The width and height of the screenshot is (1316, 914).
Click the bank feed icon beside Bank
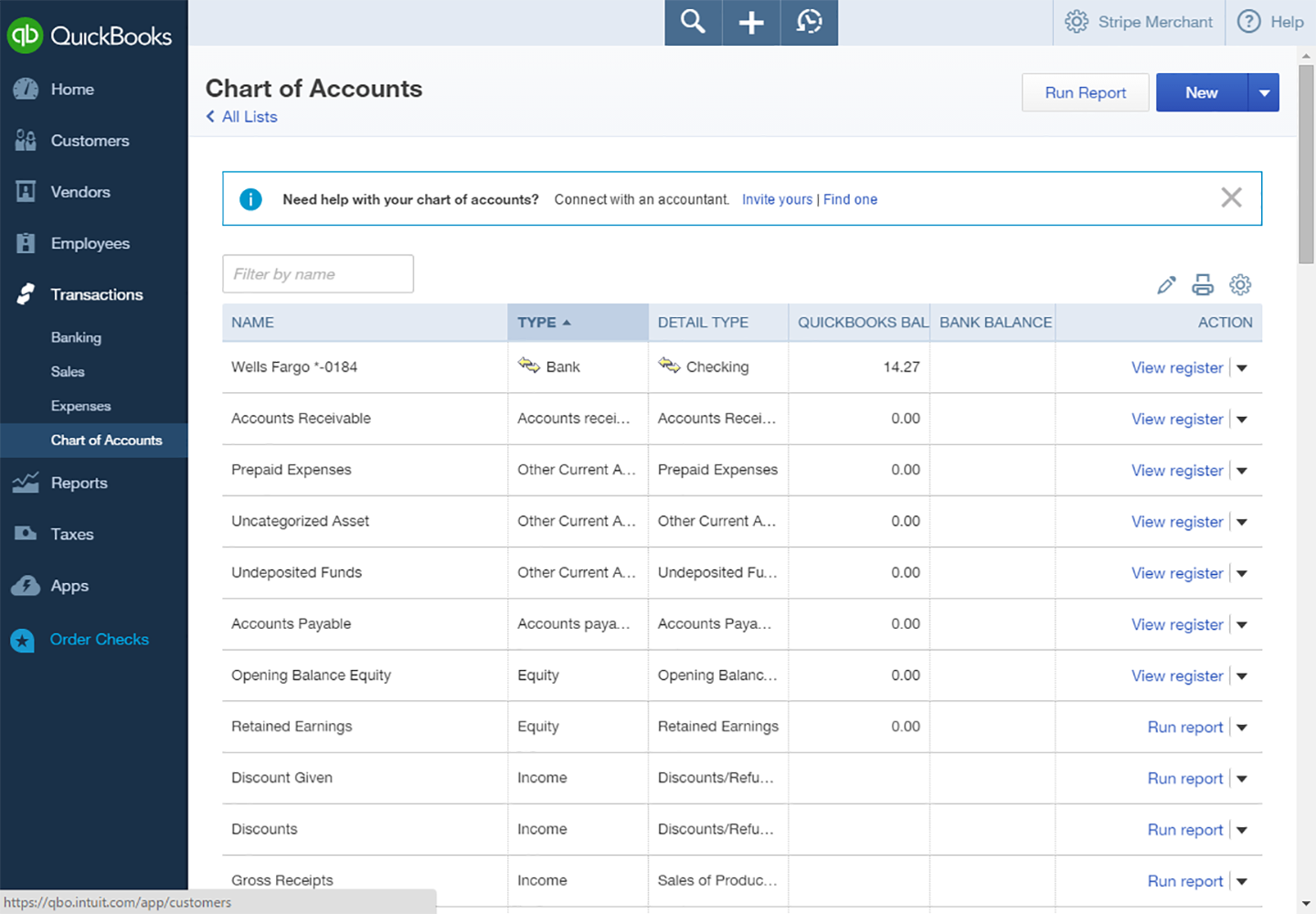(529, 366)
